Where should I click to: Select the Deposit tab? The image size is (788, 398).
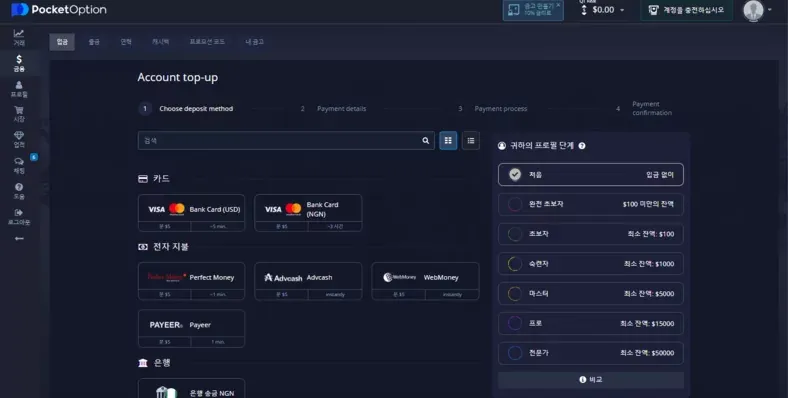tap(62, 42)
